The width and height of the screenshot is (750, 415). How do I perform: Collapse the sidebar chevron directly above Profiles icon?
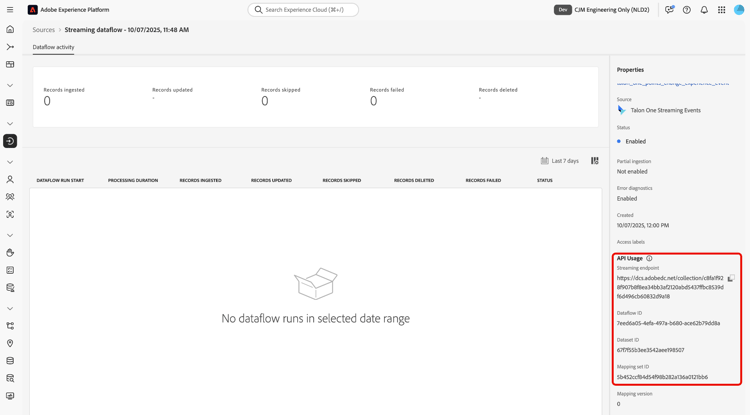(10, 162)
